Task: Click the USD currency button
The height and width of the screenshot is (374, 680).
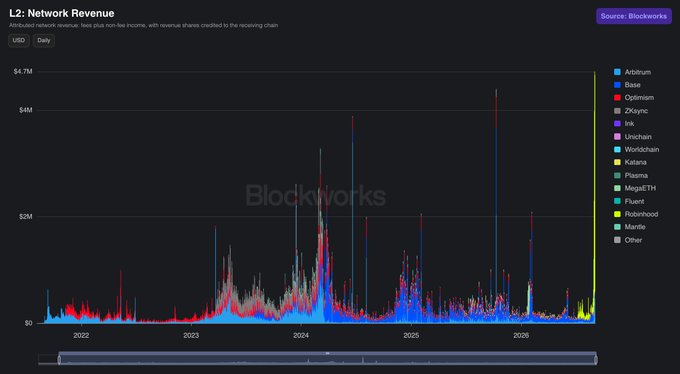Action: point(19,40)
